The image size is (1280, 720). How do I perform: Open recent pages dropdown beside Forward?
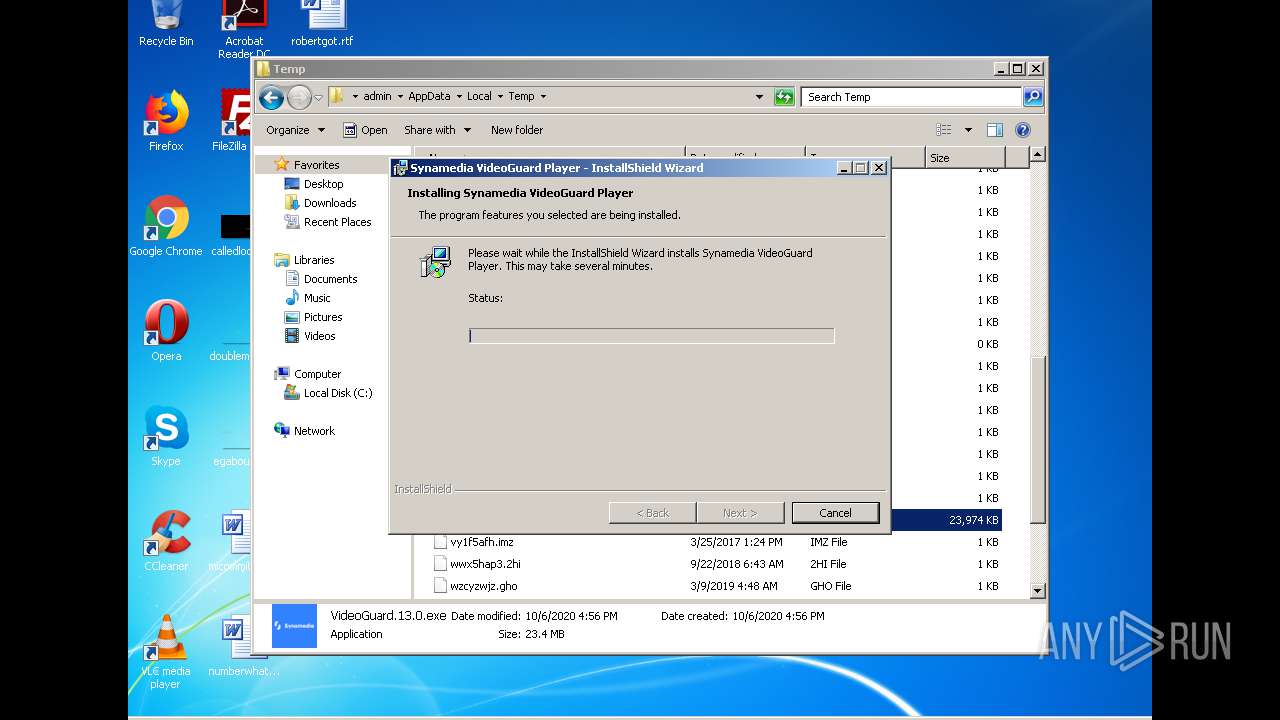(318, 97)
